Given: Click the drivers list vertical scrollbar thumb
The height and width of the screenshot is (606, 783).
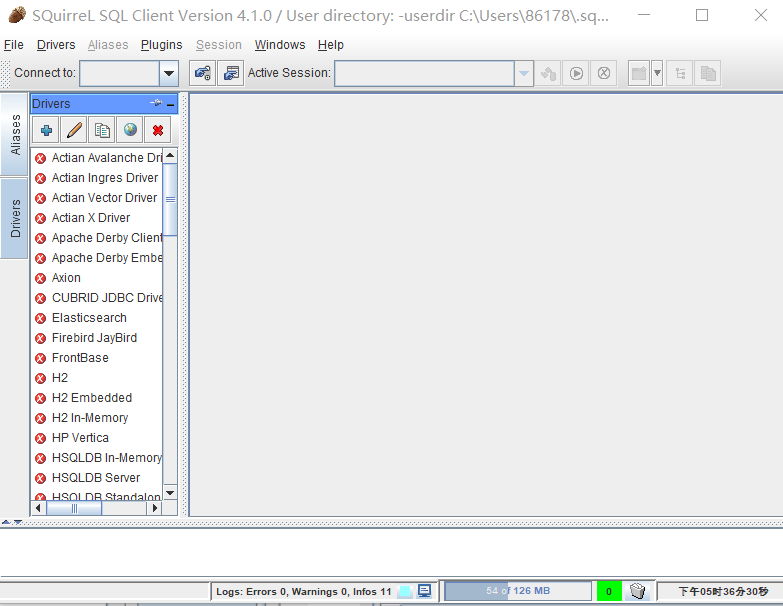Looking at the screenshot, I should click(x=170, y=199).
